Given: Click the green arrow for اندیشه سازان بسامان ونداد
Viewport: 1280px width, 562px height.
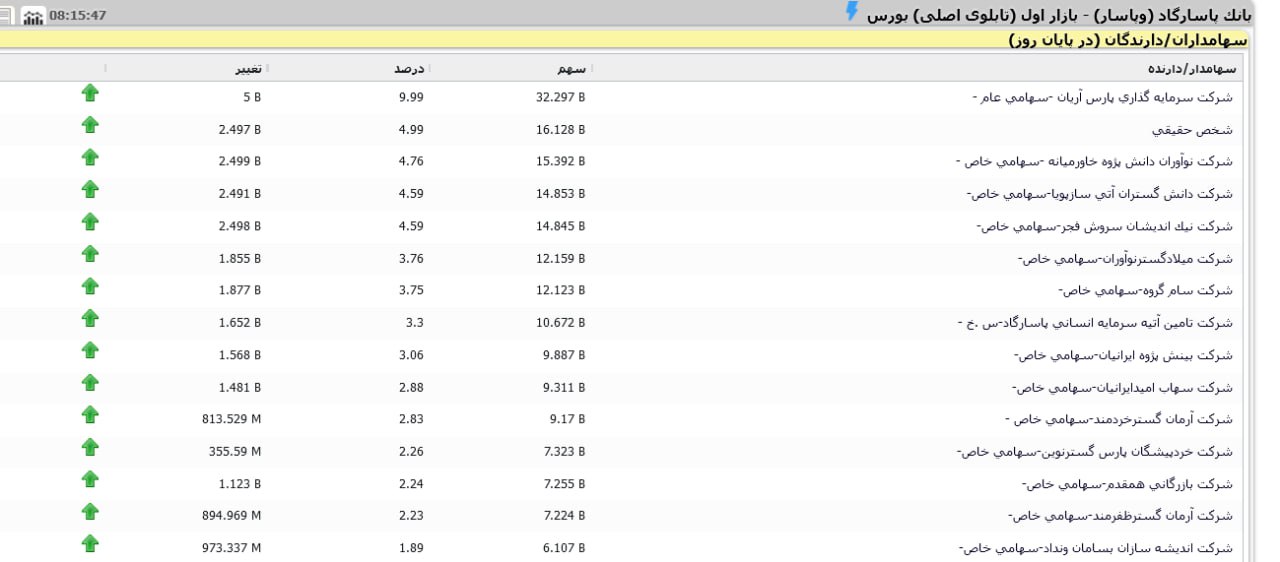Looking at the screenshot, I should (90, 543).
